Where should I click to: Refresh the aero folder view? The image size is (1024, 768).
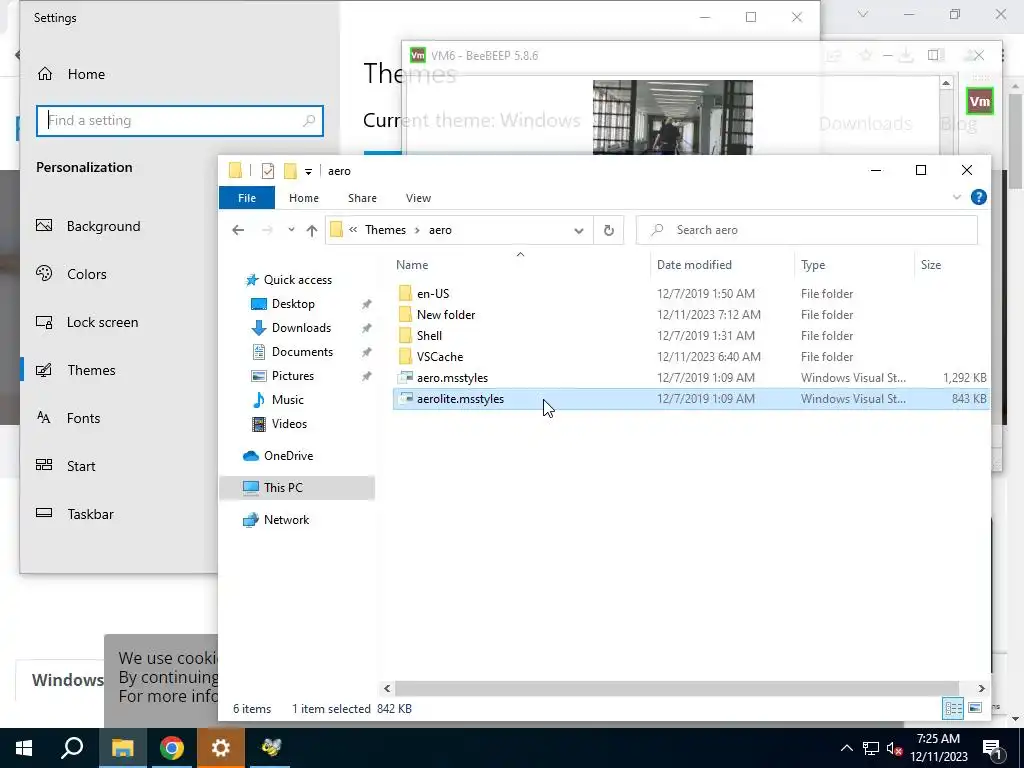(x=609, y=230)
